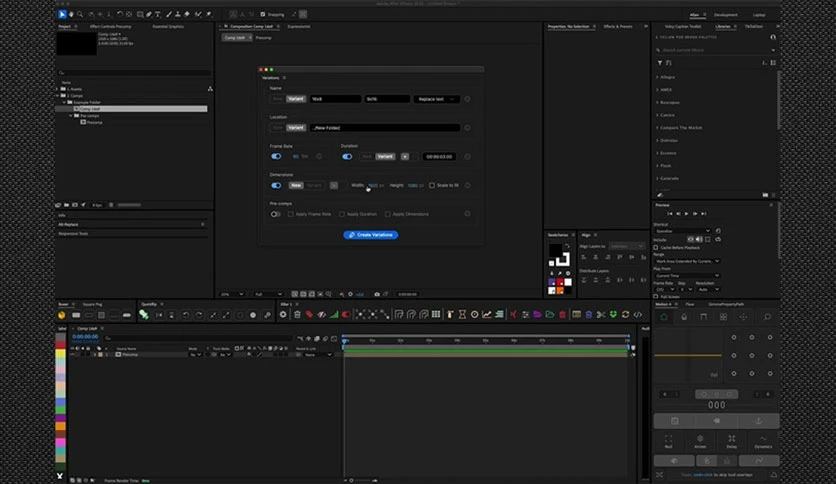Check the Scale to fit checkbox
The height and width of the screenshot is (484, 836).
[x=432, y=185]
